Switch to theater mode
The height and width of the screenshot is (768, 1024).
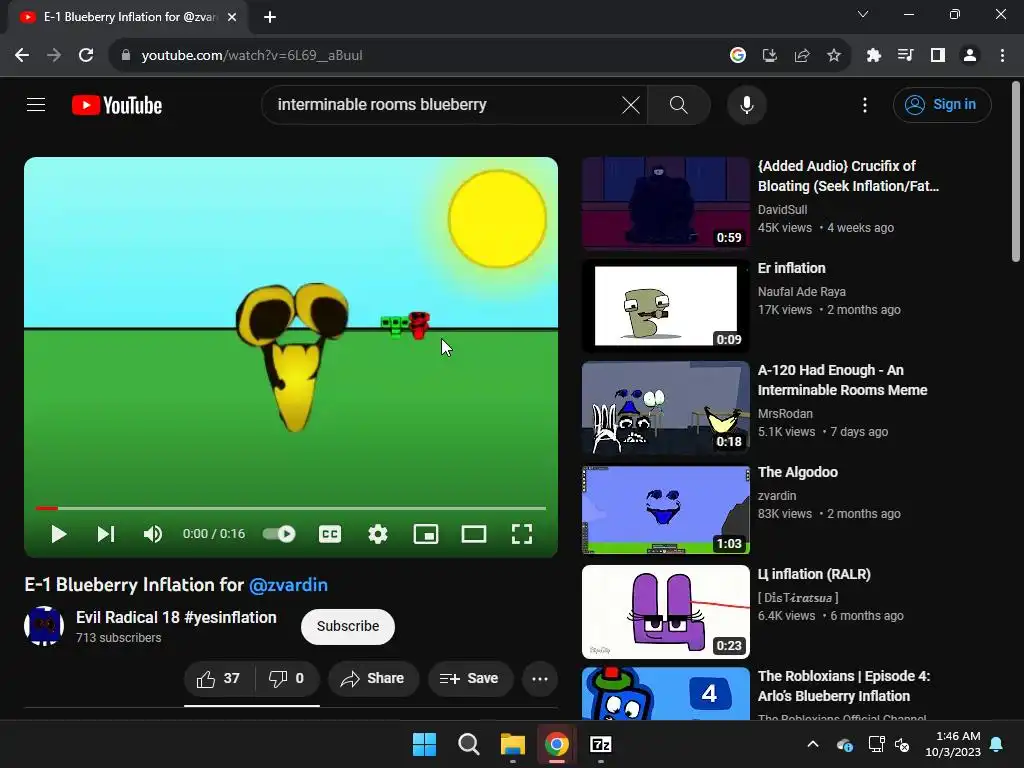[x=473, y=534]
